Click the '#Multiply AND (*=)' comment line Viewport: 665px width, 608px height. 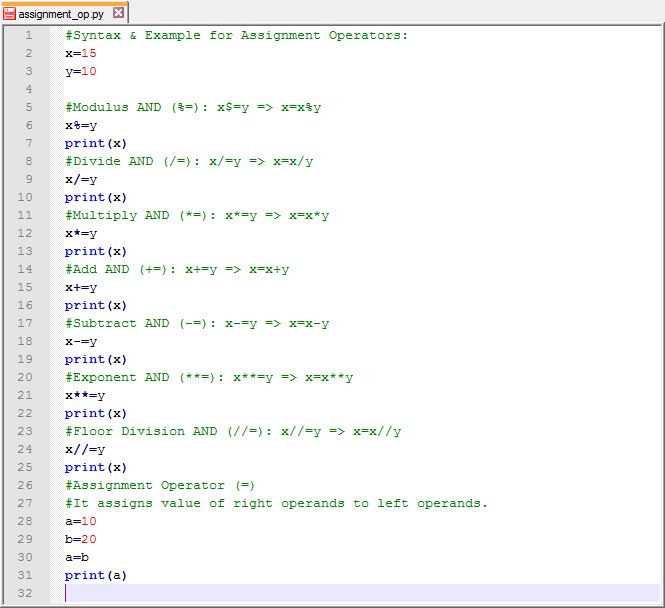point(197,215)
